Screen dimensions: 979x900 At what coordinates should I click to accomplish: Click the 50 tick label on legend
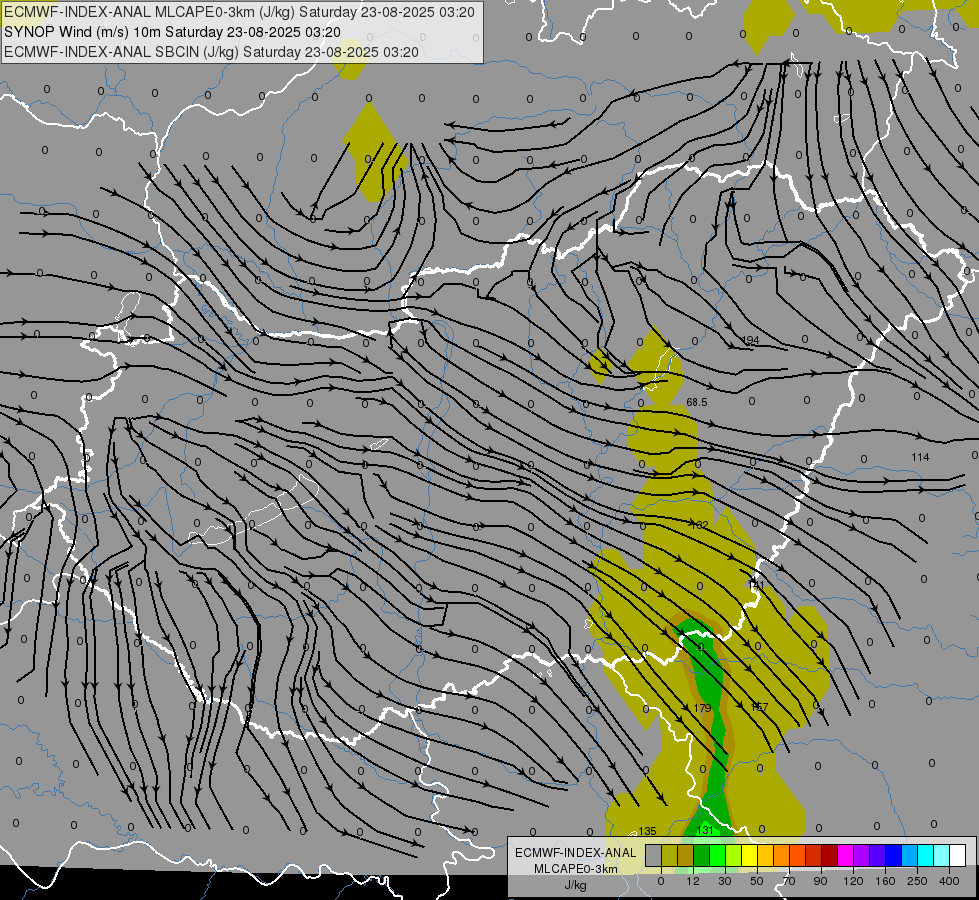(757, 881)
